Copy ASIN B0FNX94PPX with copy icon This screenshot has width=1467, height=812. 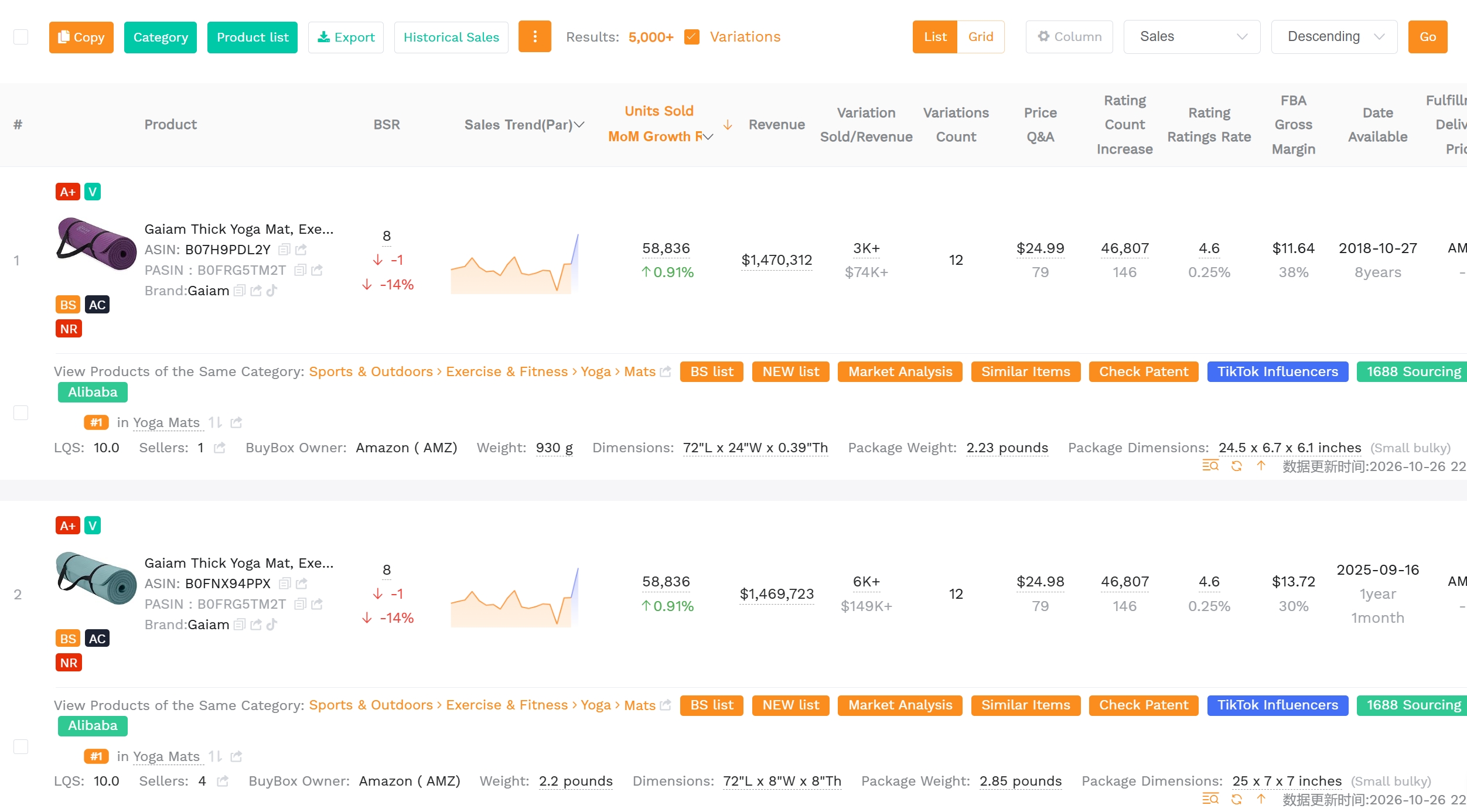[285, 584]
